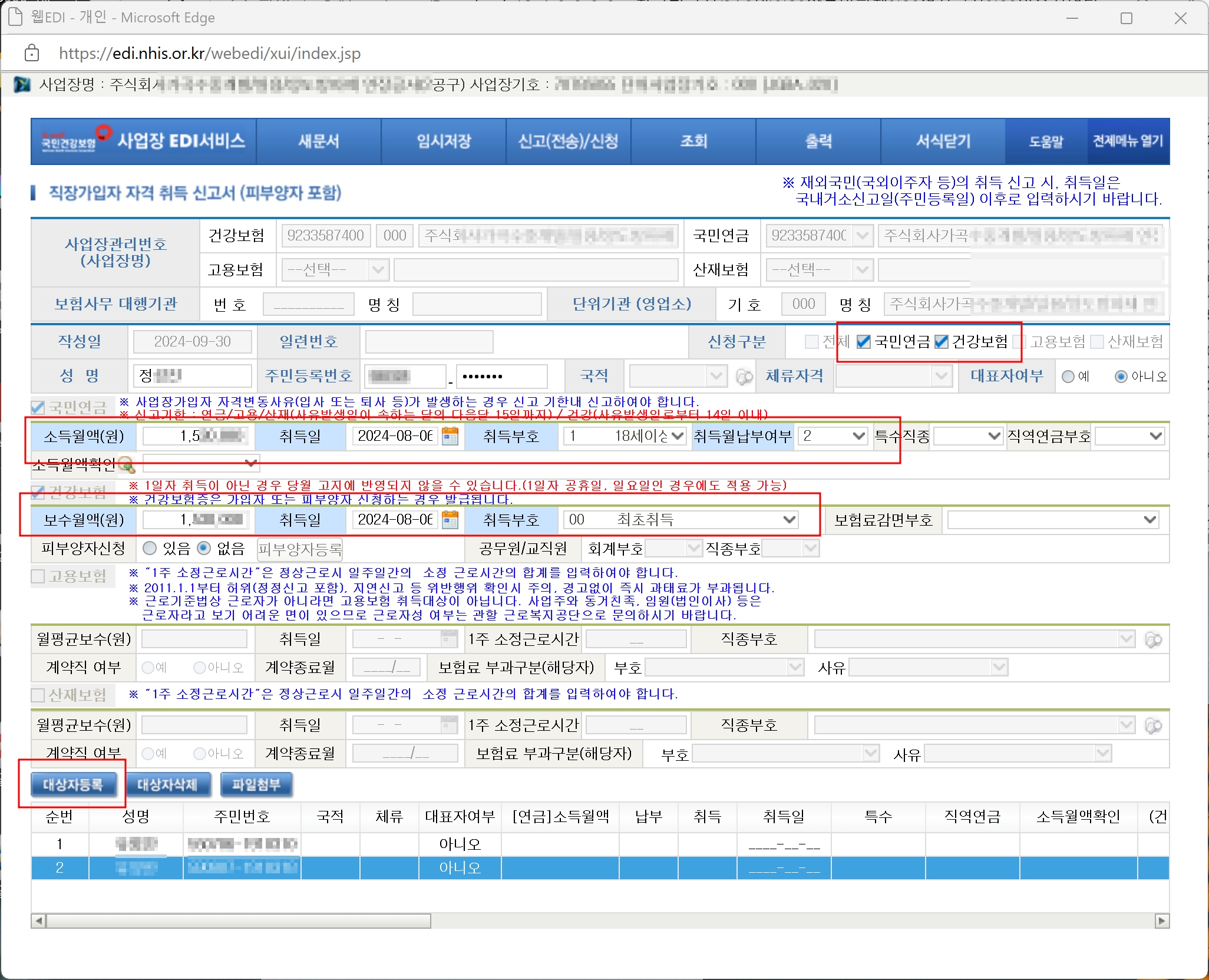Click the 대상자등록 button

coord(73,785)
